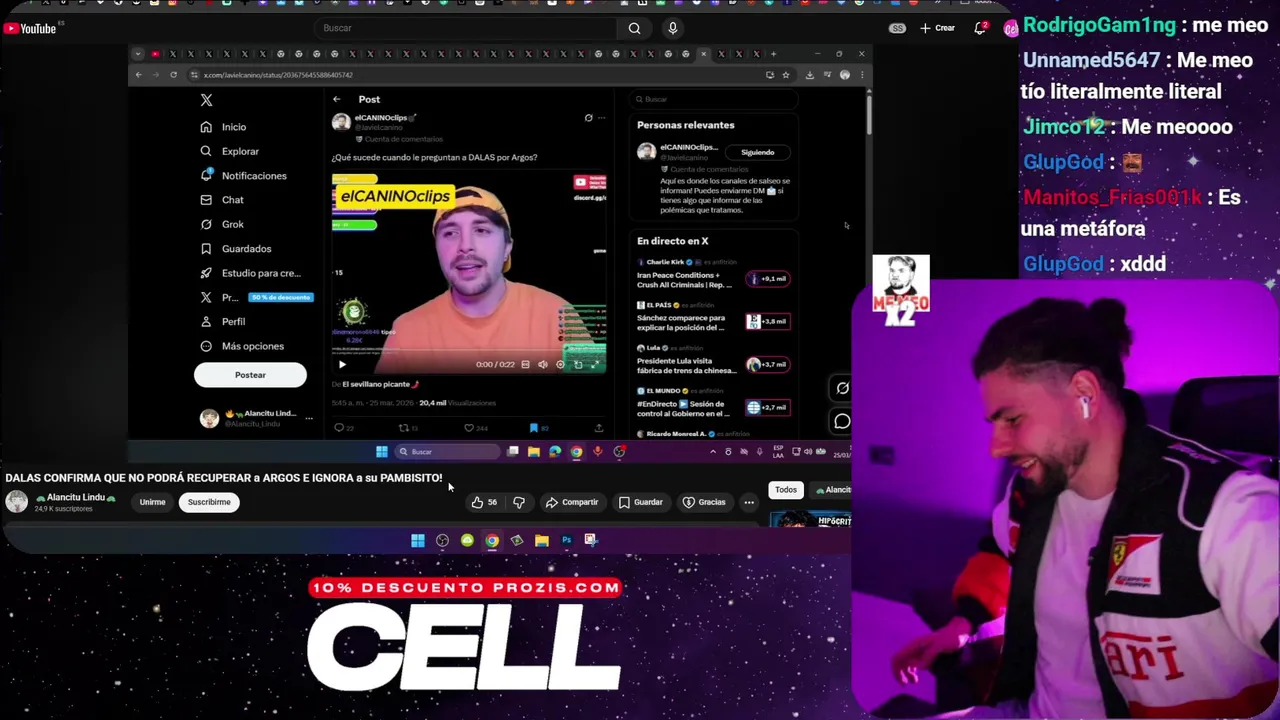Screen dimensions: 1280x720
Task: Click back arrow next to Post heading
Action: click(x=337, y=99)
